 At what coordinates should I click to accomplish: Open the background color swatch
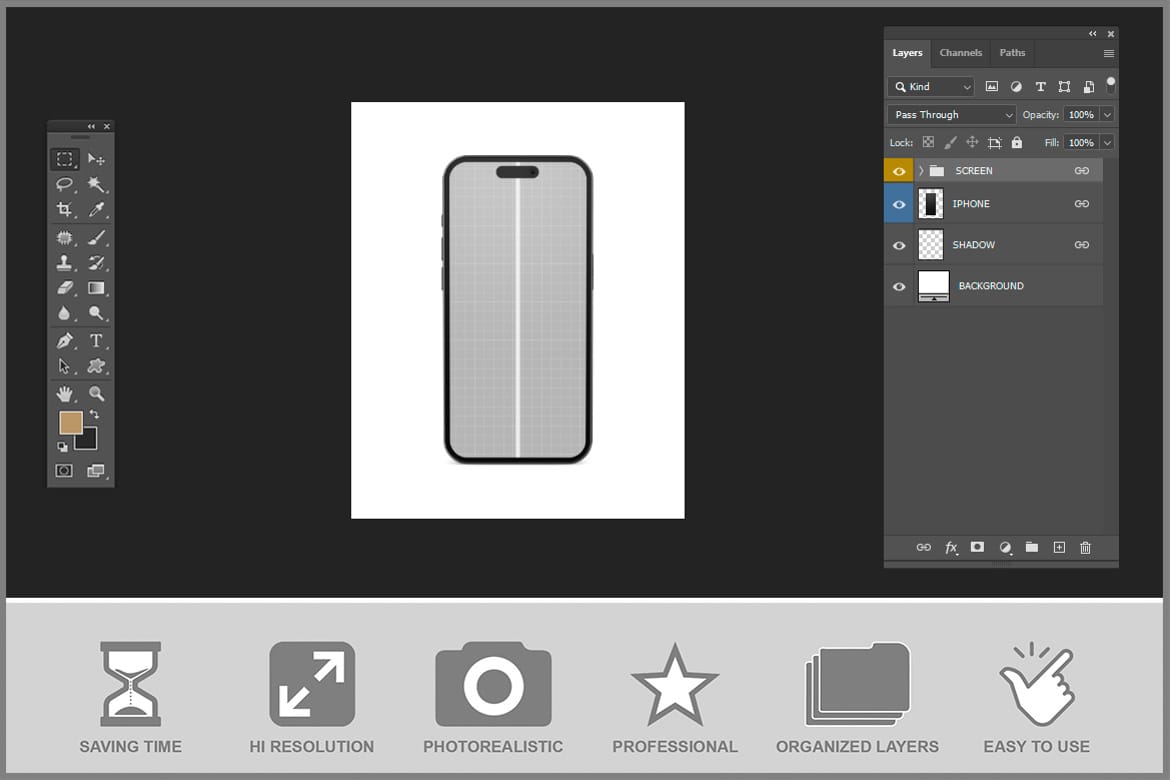point(90,442)
